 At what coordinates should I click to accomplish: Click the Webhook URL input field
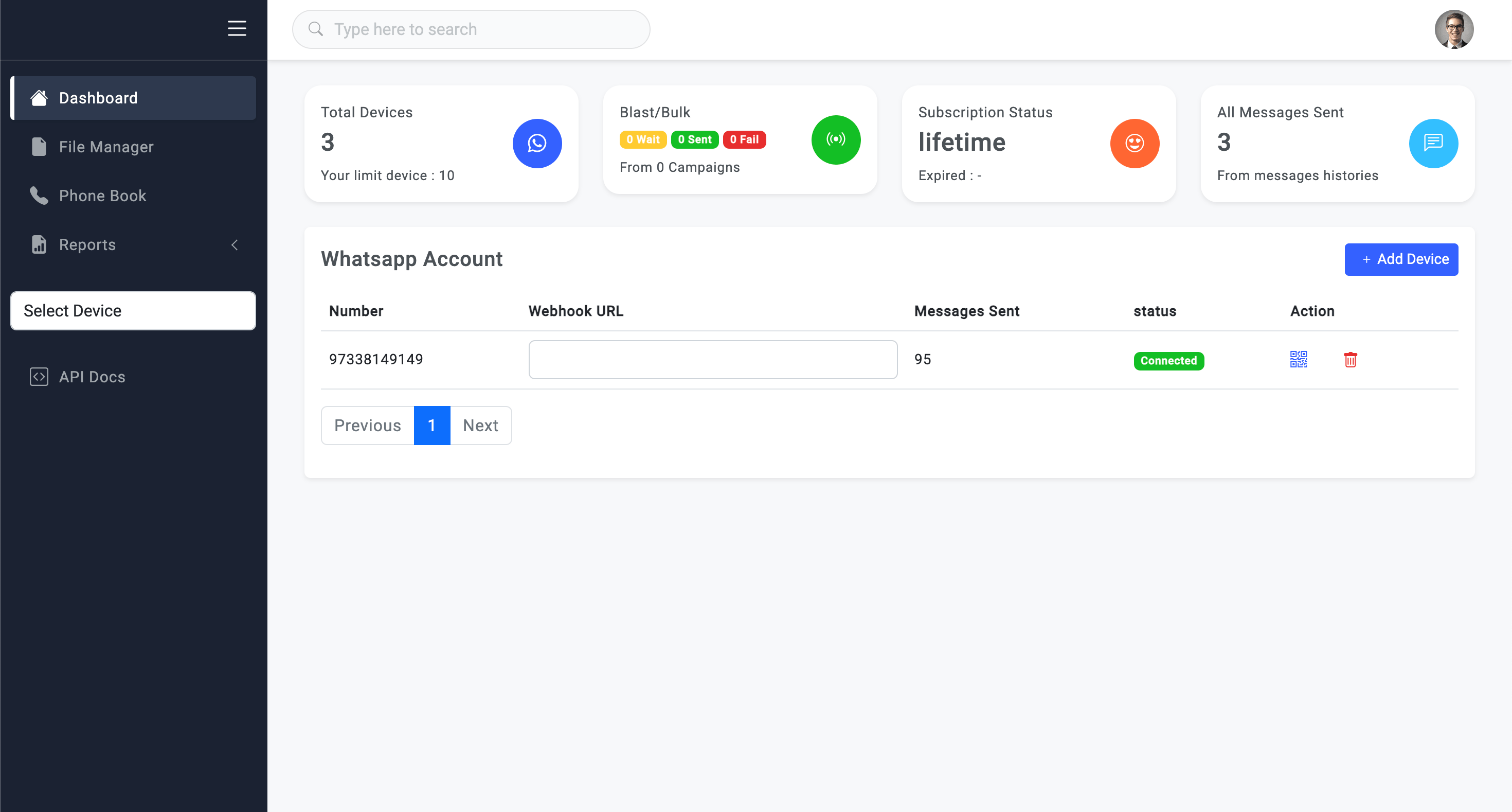coord(713,359)
